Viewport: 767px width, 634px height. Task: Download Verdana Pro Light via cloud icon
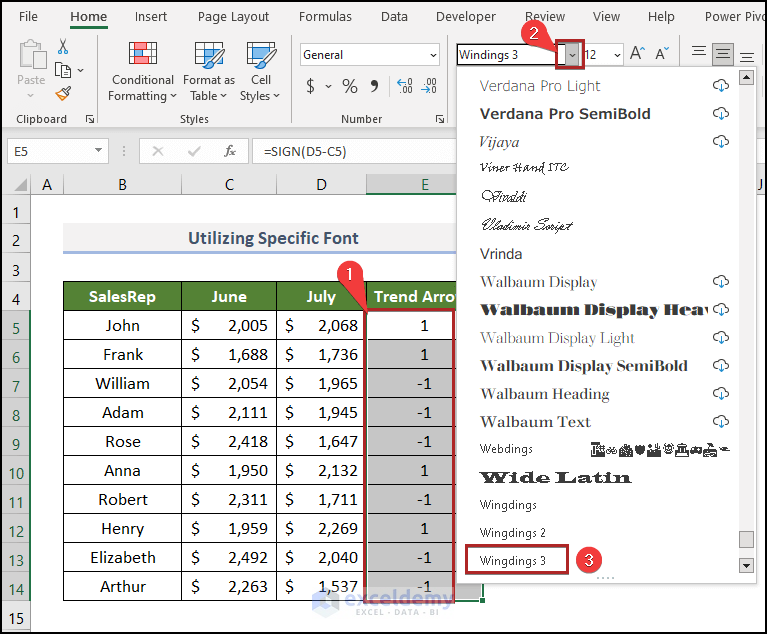(721, 86)
